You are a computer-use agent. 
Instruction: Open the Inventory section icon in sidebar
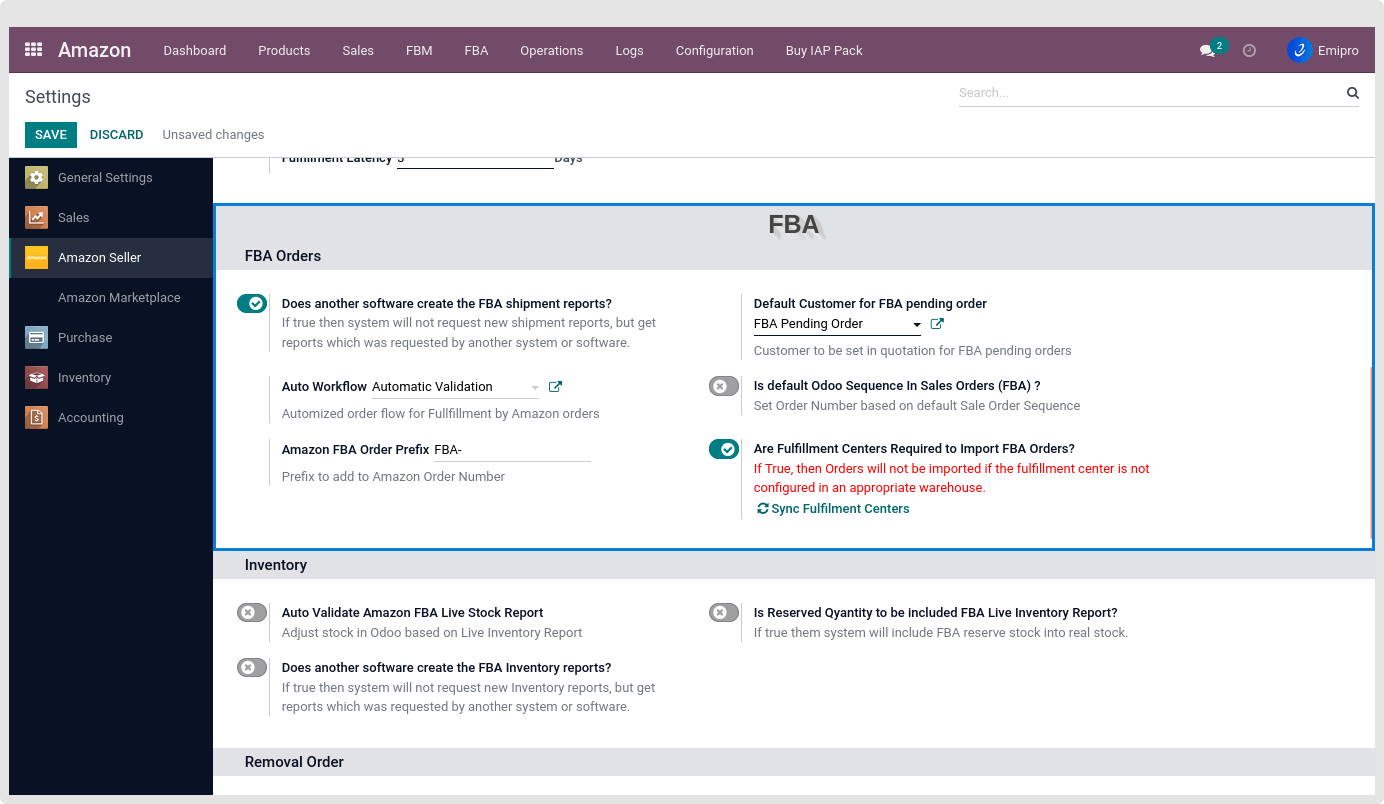tap(37, 378)
